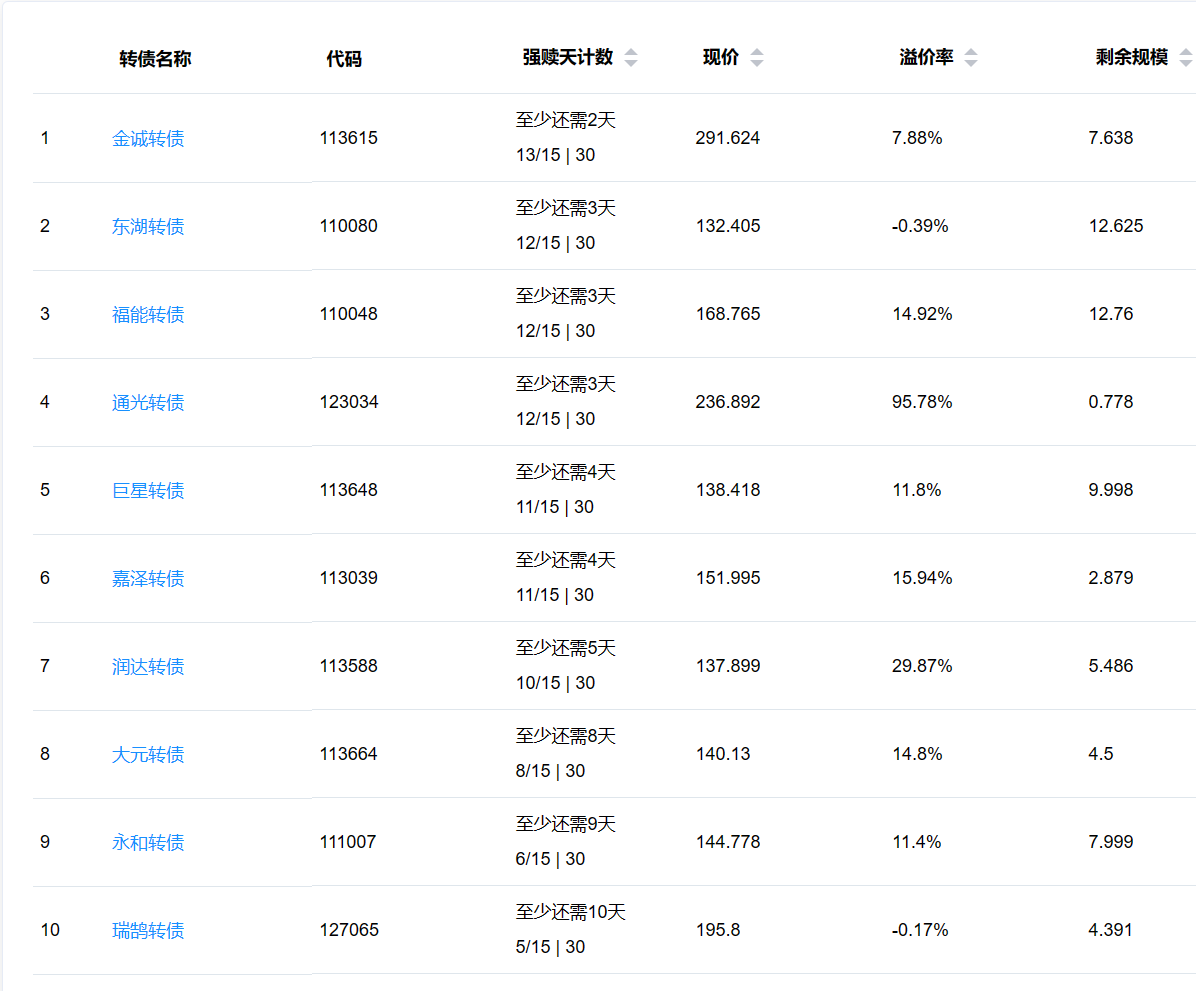
Task: Toggle the 溢价率 column sort icon
Action: coord(971,58)
